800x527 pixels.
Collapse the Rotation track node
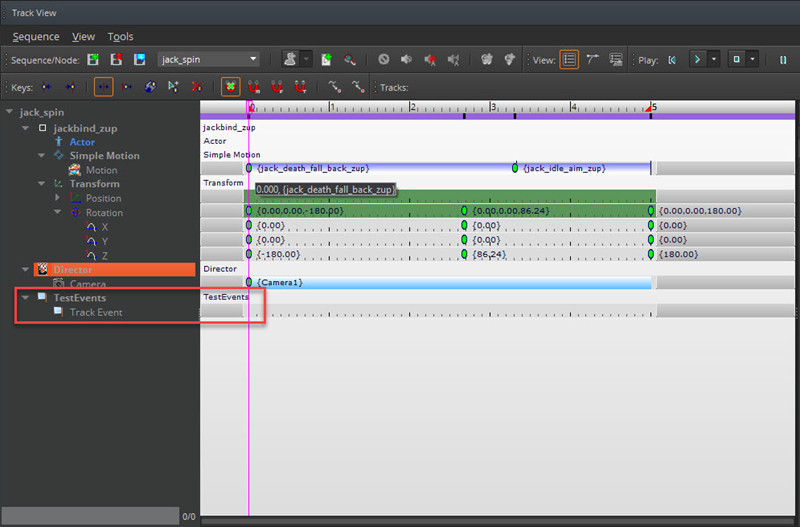(x=58, y=212)
